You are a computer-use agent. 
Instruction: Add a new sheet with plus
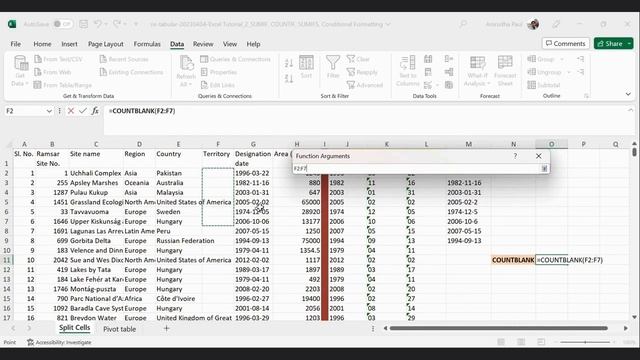coord(166,328)
